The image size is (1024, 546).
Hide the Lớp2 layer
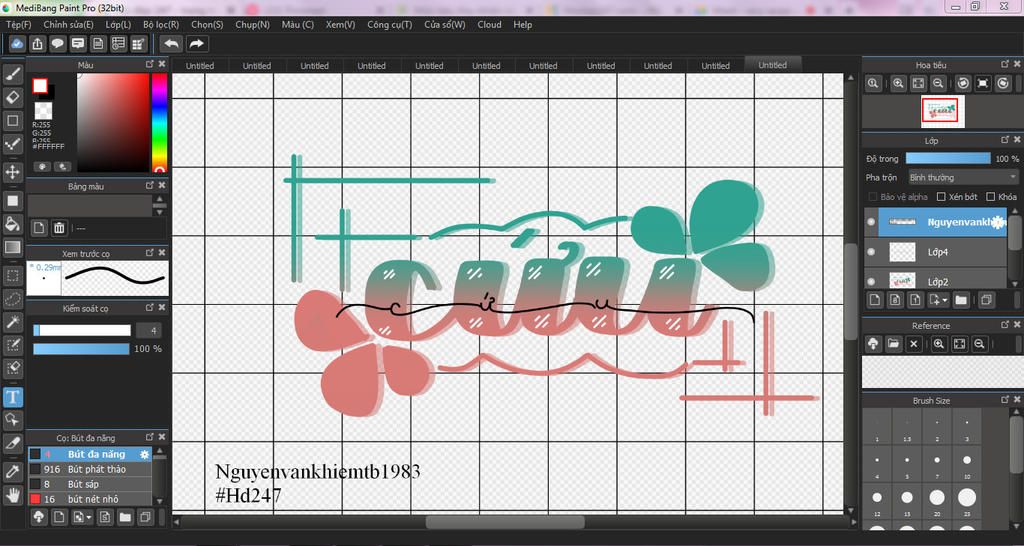871,281
